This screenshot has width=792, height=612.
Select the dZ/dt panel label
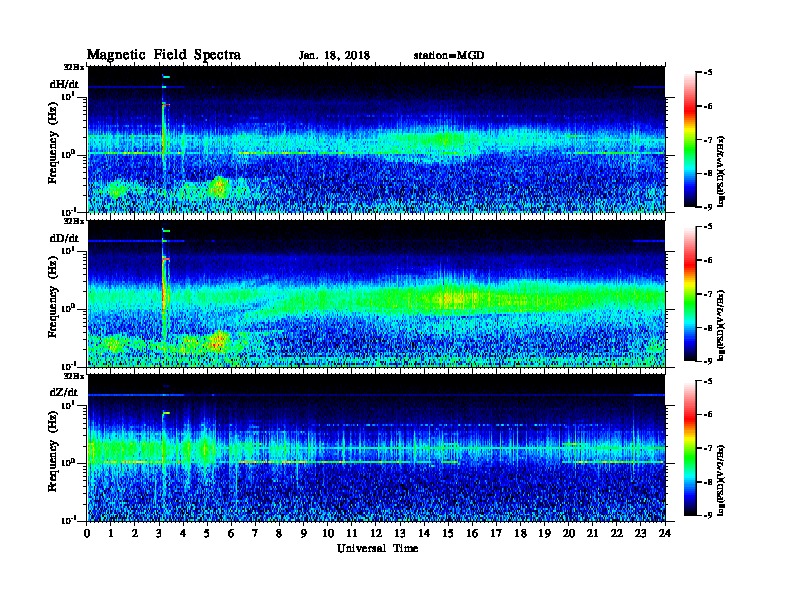tap(64, 392)
